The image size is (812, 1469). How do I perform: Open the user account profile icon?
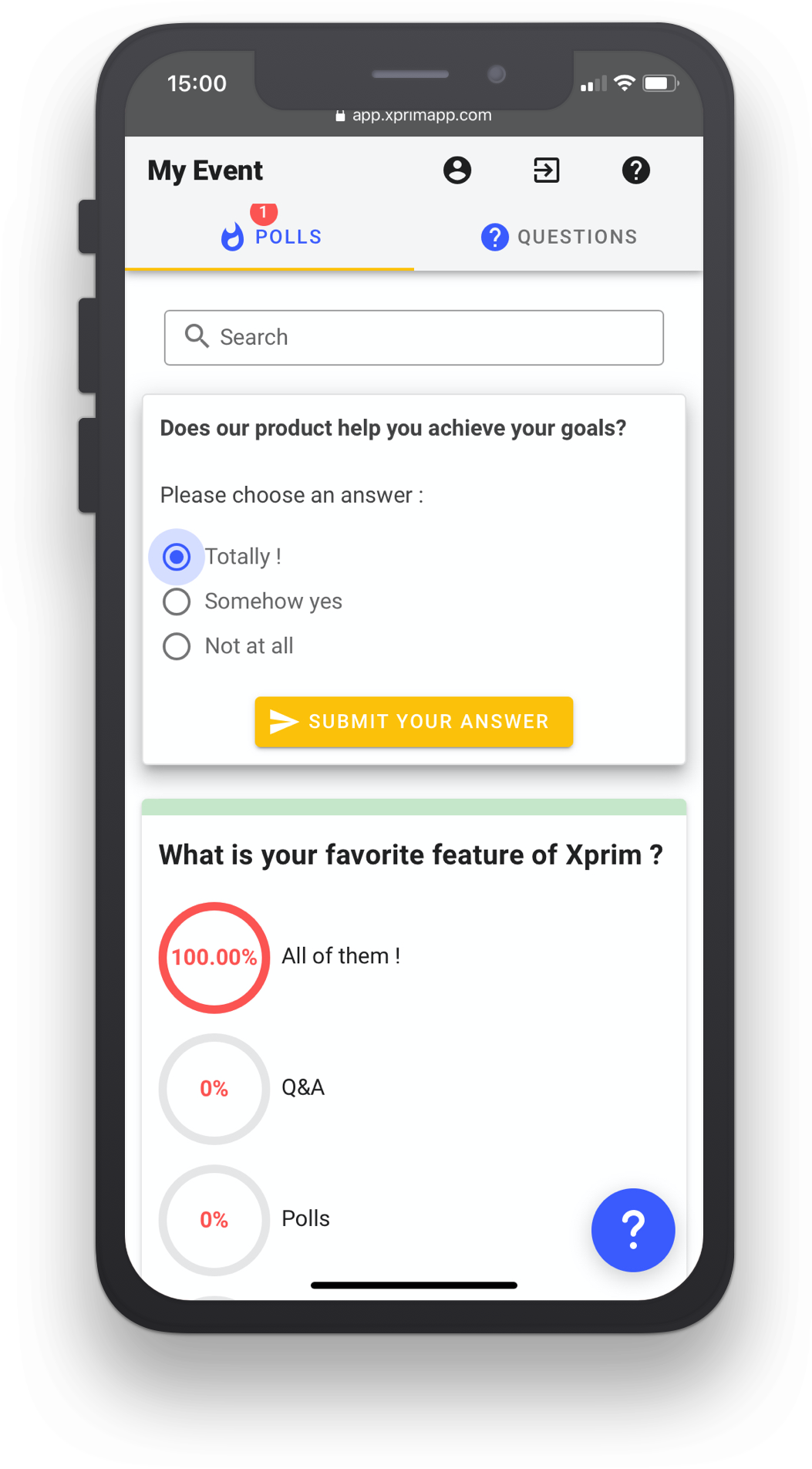457,170
